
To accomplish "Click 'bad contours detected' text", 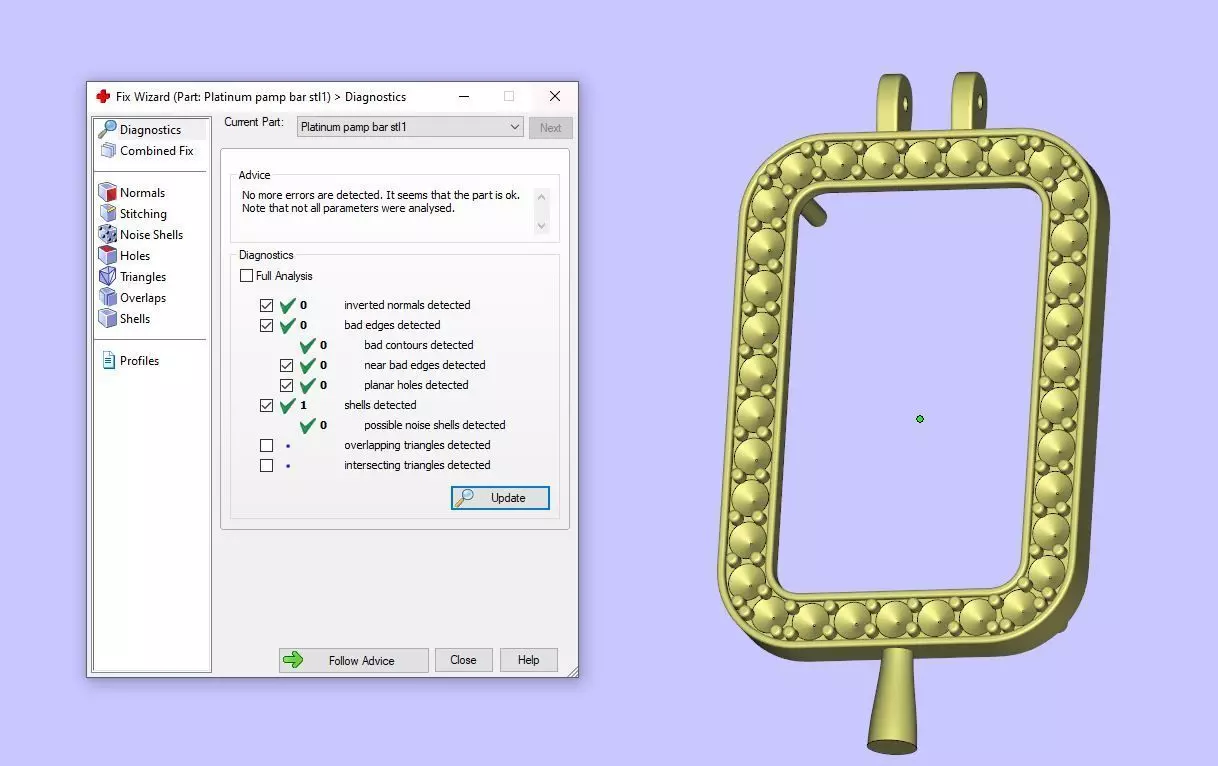I will coord(419,345).
